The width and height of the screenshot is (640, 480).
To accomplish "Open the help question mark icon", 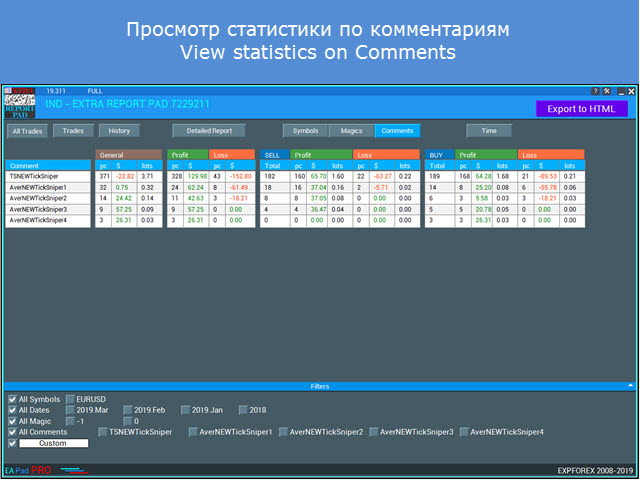I will pyautogui.click(x=596, y=91).
